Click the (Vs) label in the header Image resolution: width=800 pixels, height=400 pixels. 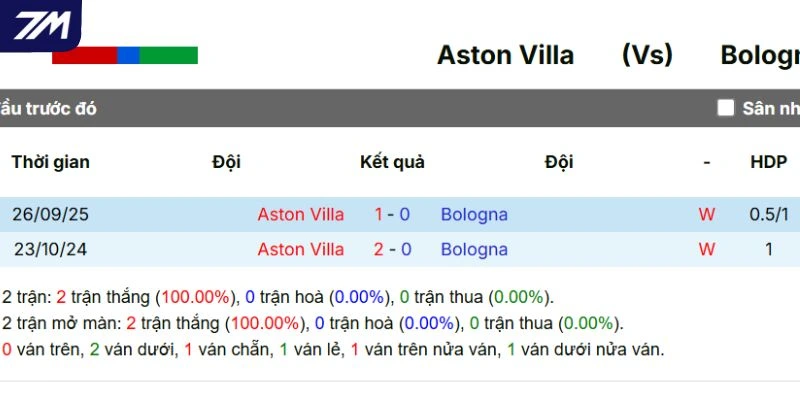[647, 55]
